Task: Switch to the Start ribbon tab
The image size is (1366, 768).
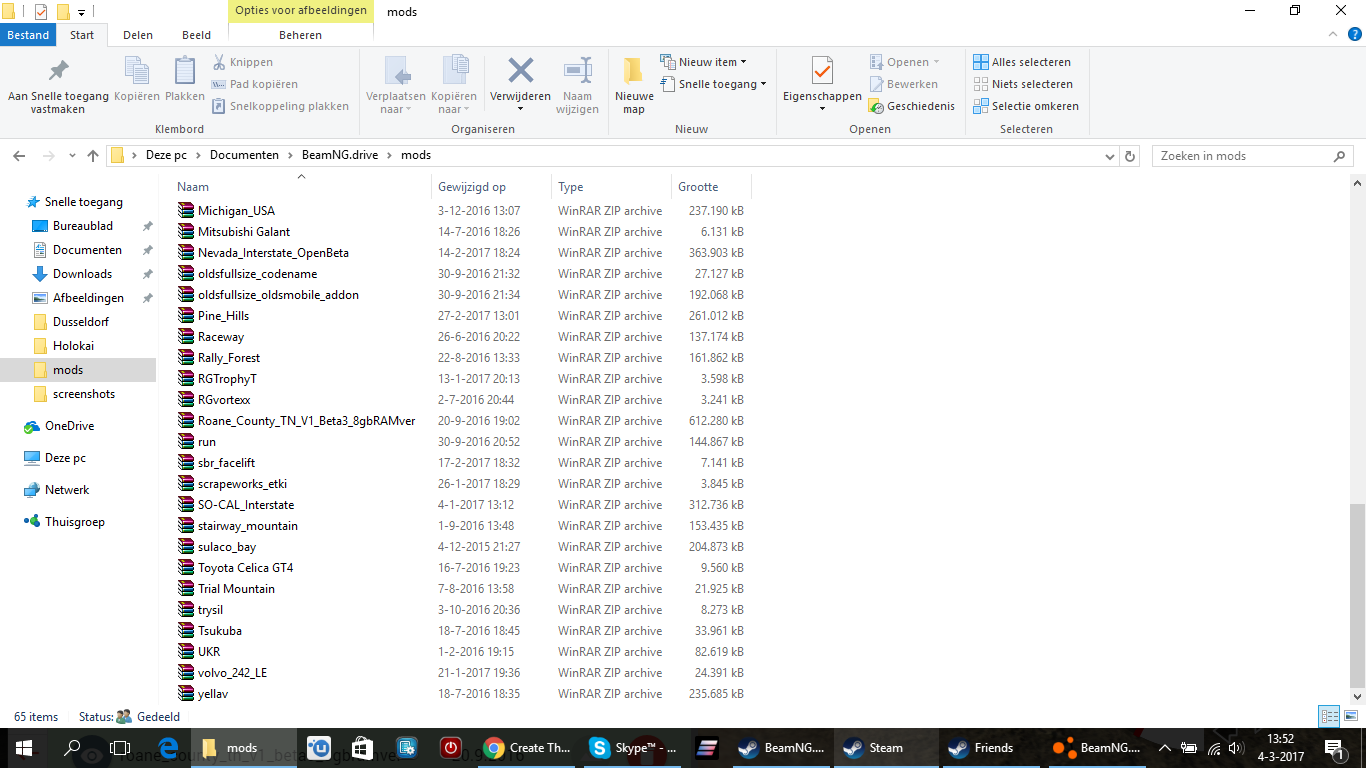Action: [82, 35]
